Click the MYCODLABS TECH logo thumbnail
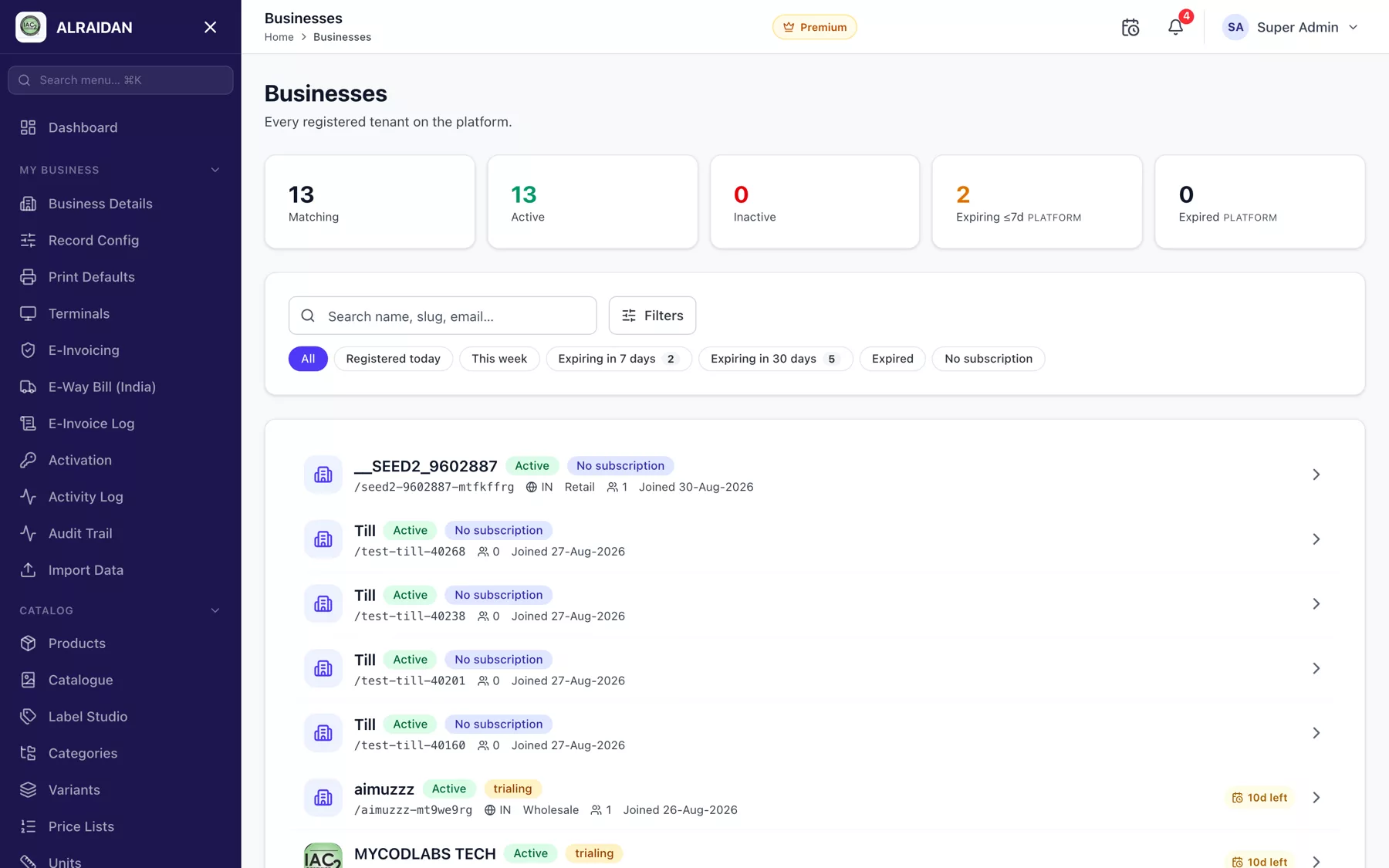This screenshot has height=868, width=1389. pyautogui.click(x=323, y=856)
